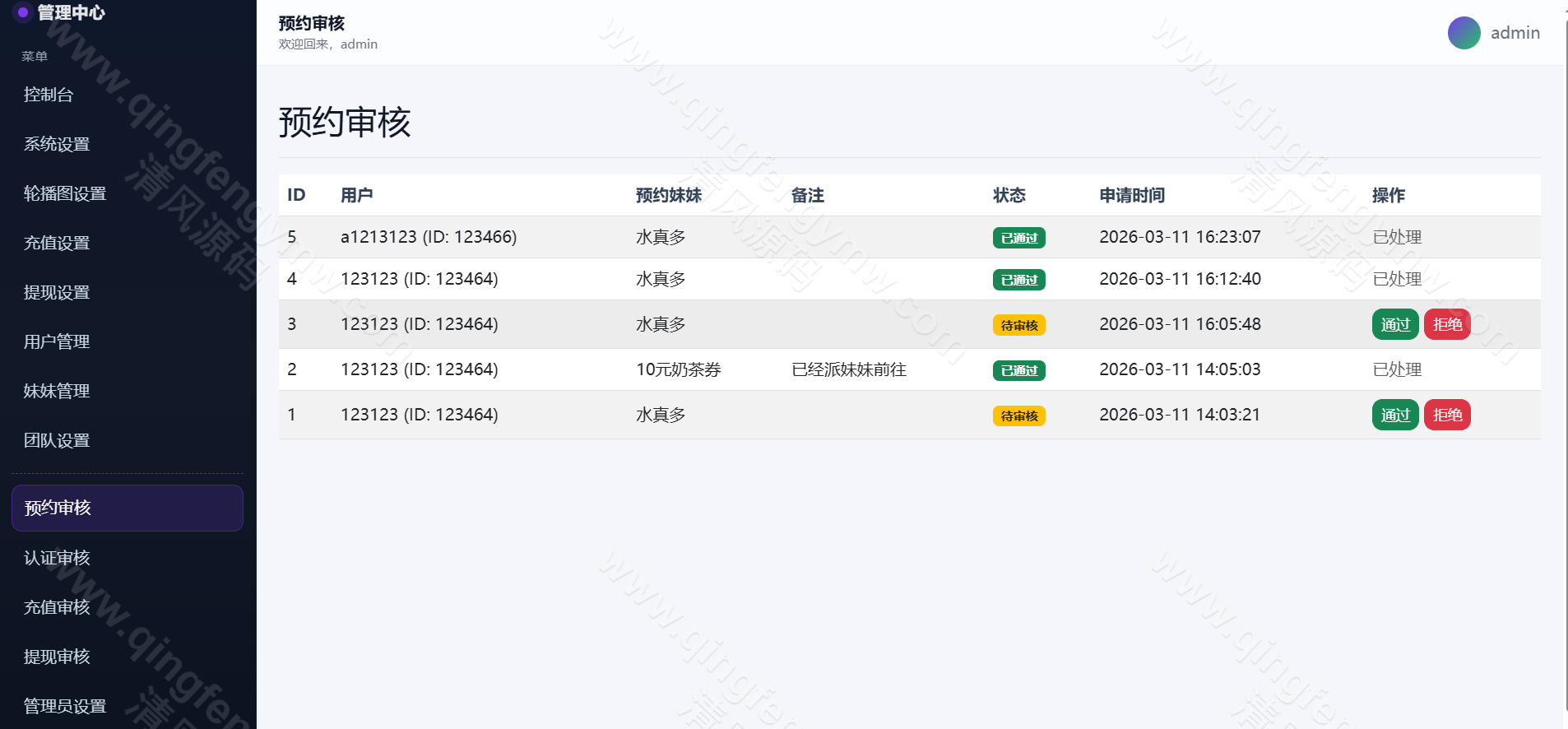Click 欢迎回来，admin greeting text
Image resolution: width=1568 pixels, height=729 pixels.
(x=327, y=44)
